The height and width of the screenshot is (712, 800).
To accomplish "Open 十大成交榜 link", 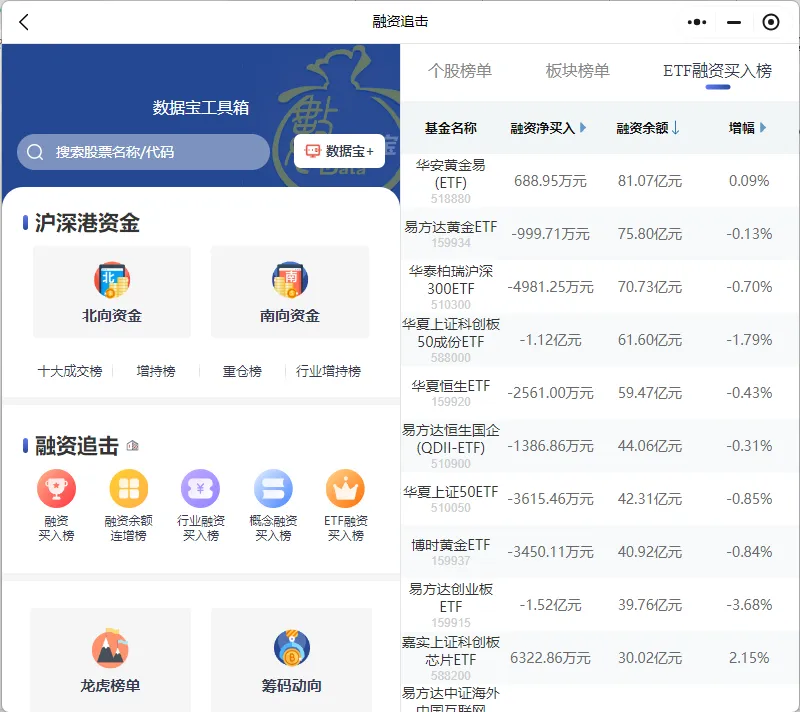I will pos(70,371).
